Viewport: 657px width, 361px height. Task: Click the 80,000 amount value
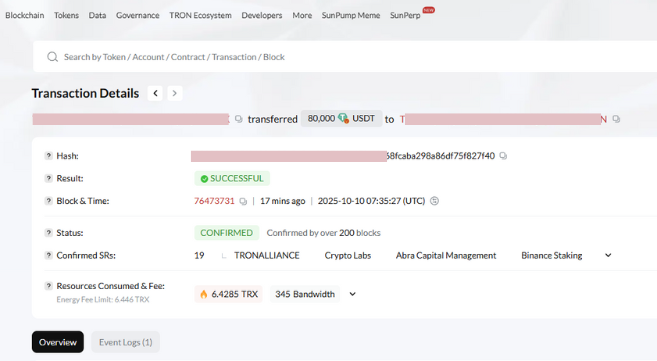coord(321,119)
